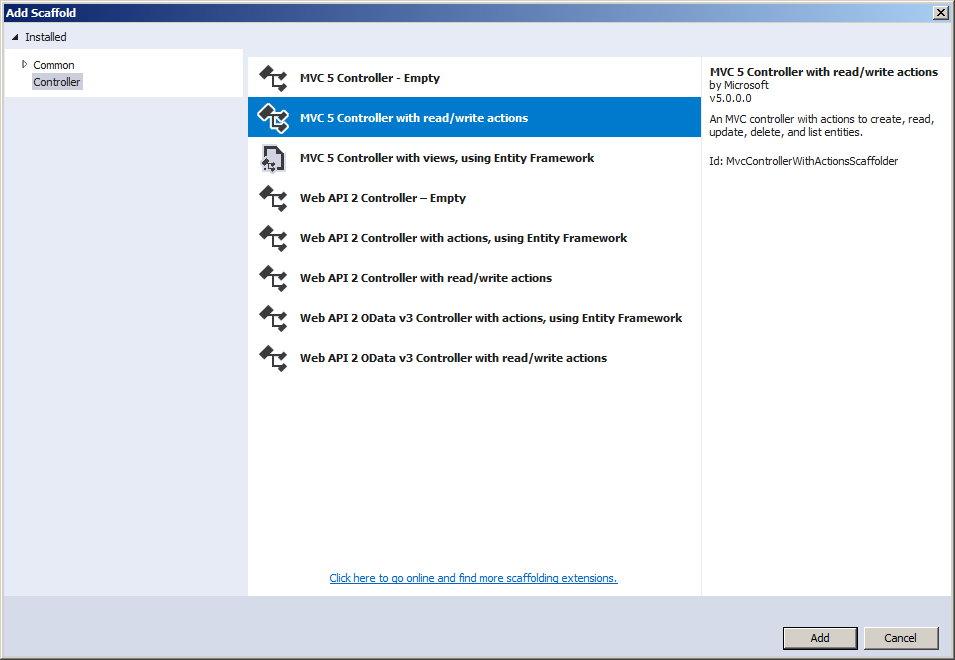Click the Cancel button
The image size is (955, 660).
tap(901, 638)
